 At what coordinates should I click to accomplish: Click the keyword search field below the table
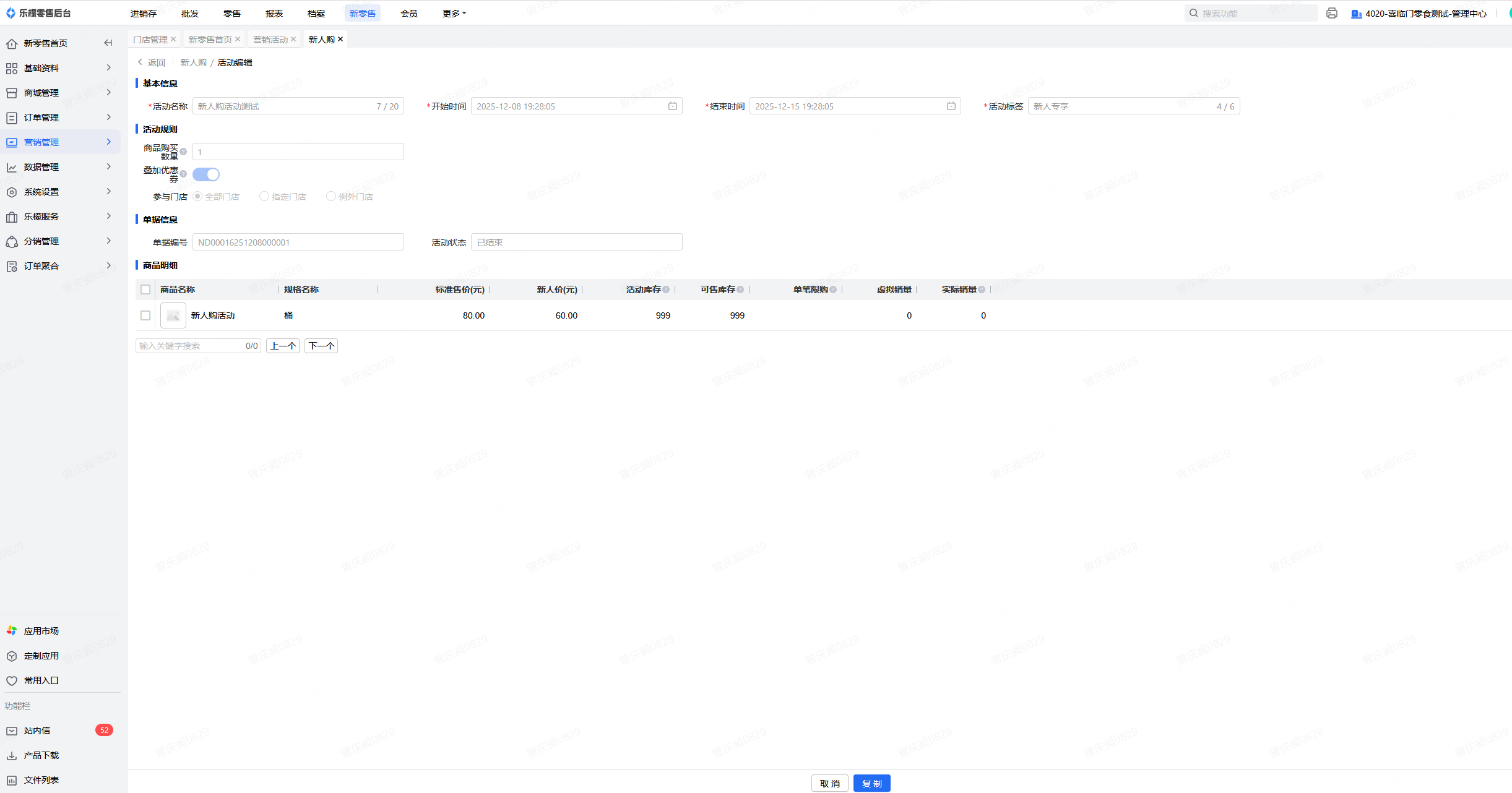coord(189,346)
